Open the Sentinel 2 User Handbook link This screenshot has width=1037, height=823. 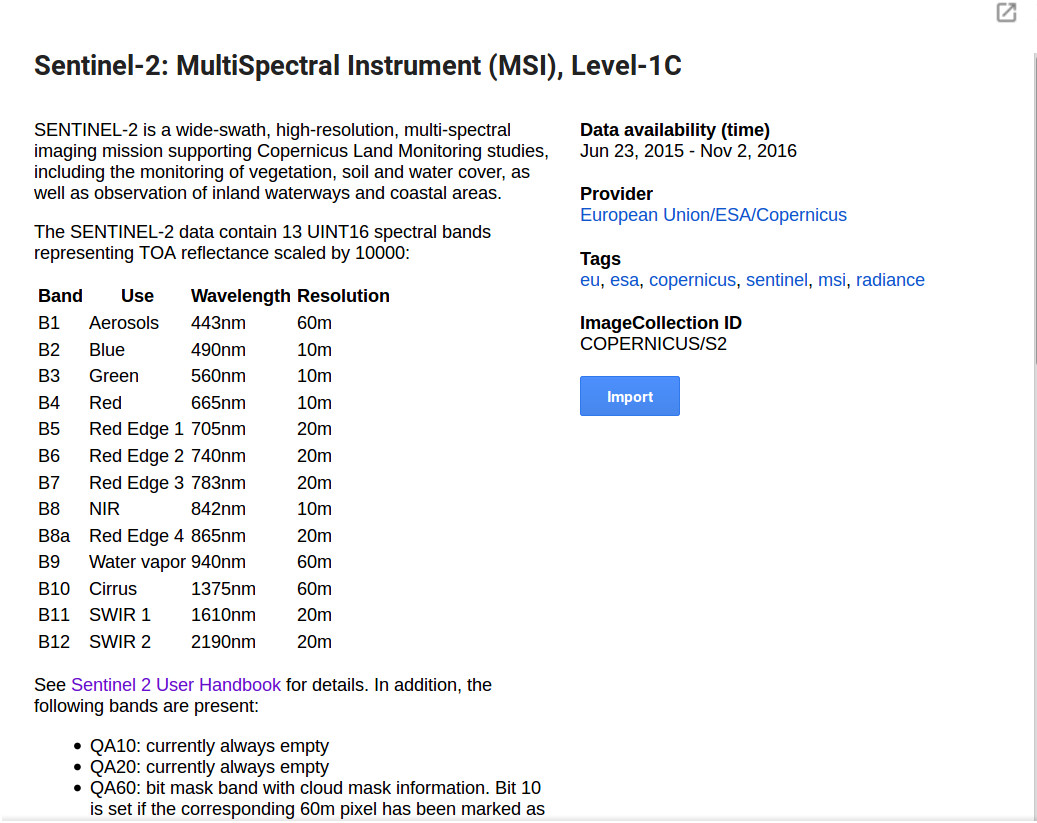coord(176,685)
